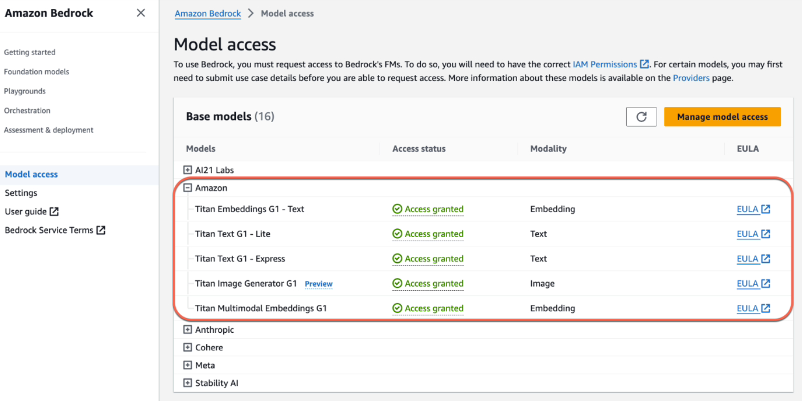
Task: Open EULA for Titan Image Generator G1
Action: 753,283
